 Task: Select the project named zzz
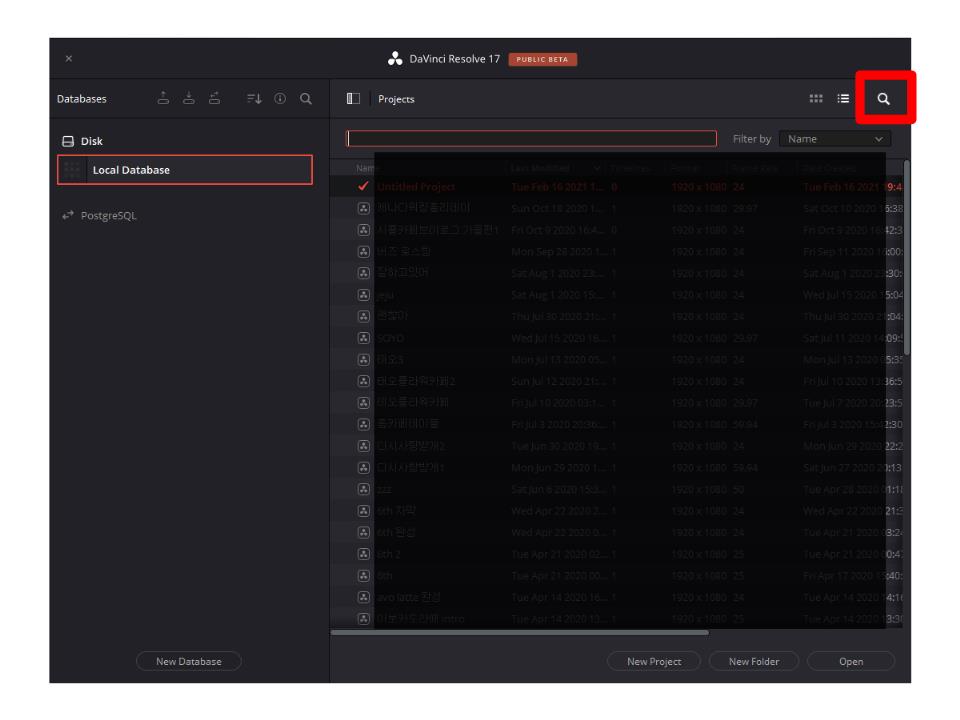(x=384, y=489)
